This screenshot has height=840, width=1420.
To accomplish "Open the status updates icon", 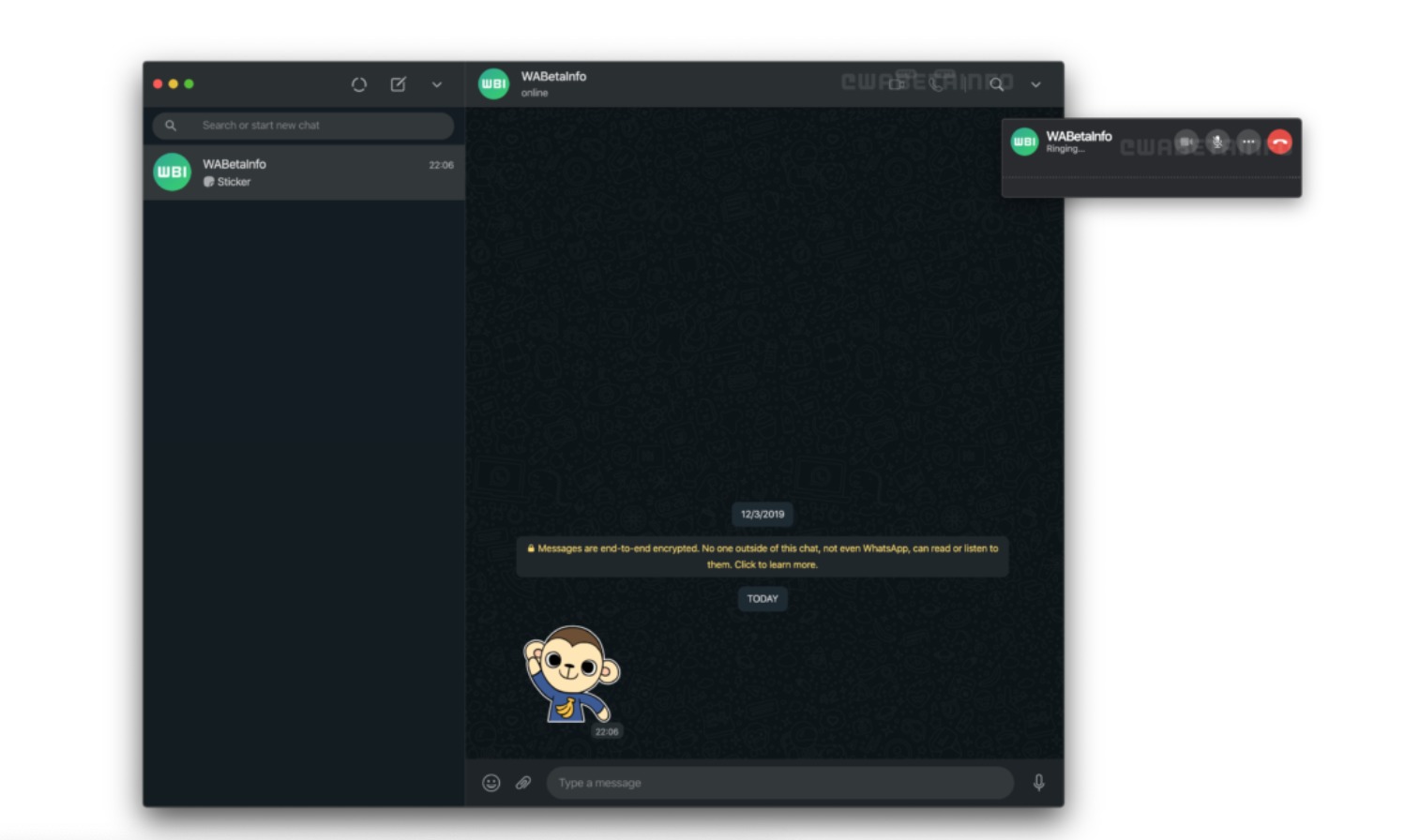I will coord(358,84).
